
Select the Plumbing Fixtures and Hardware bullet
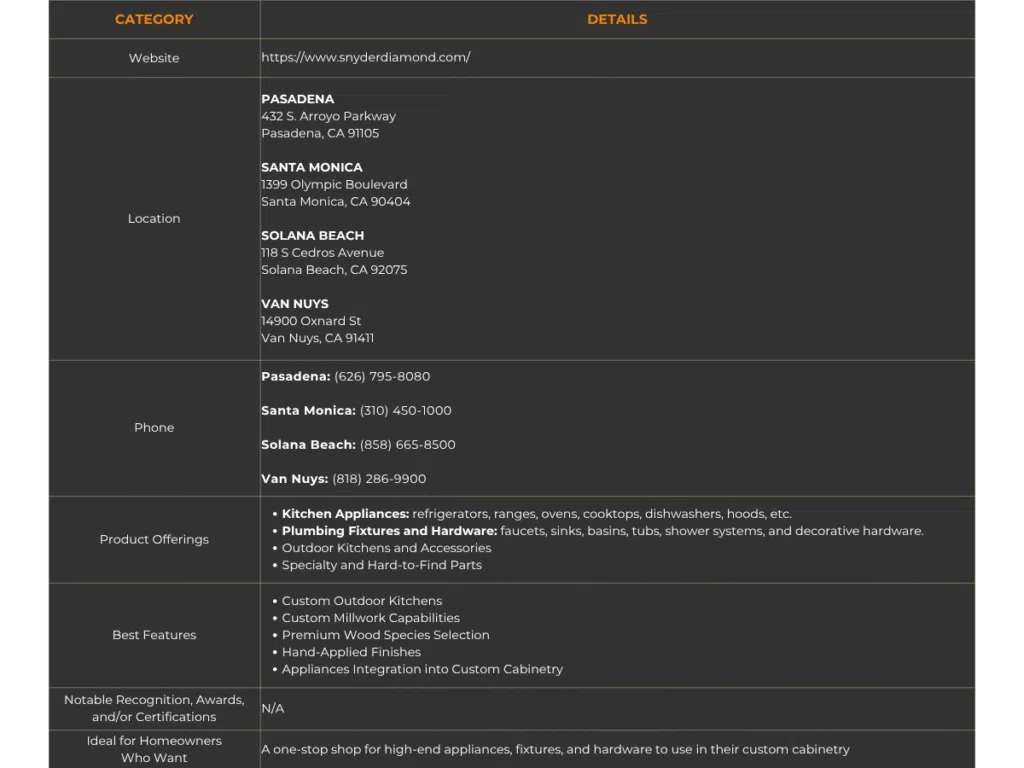click(389, 531)
